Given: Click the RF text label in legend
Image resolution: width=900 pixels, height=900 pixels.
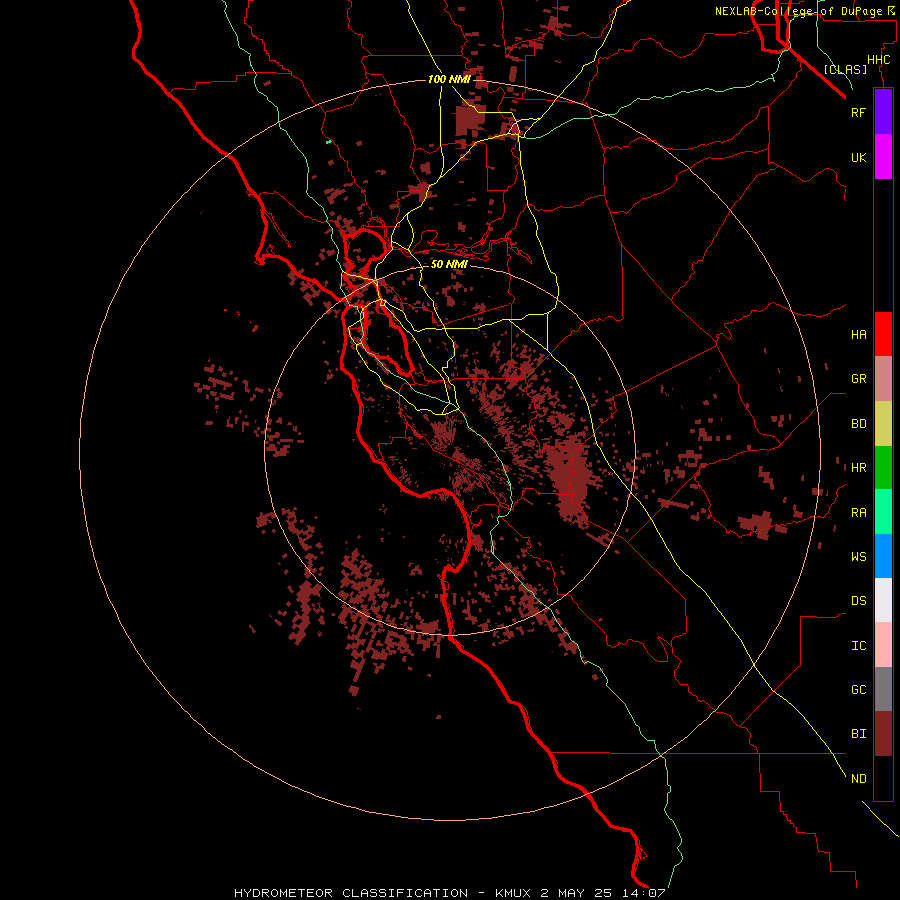Looking at the screenshot, I should [858, 112].
